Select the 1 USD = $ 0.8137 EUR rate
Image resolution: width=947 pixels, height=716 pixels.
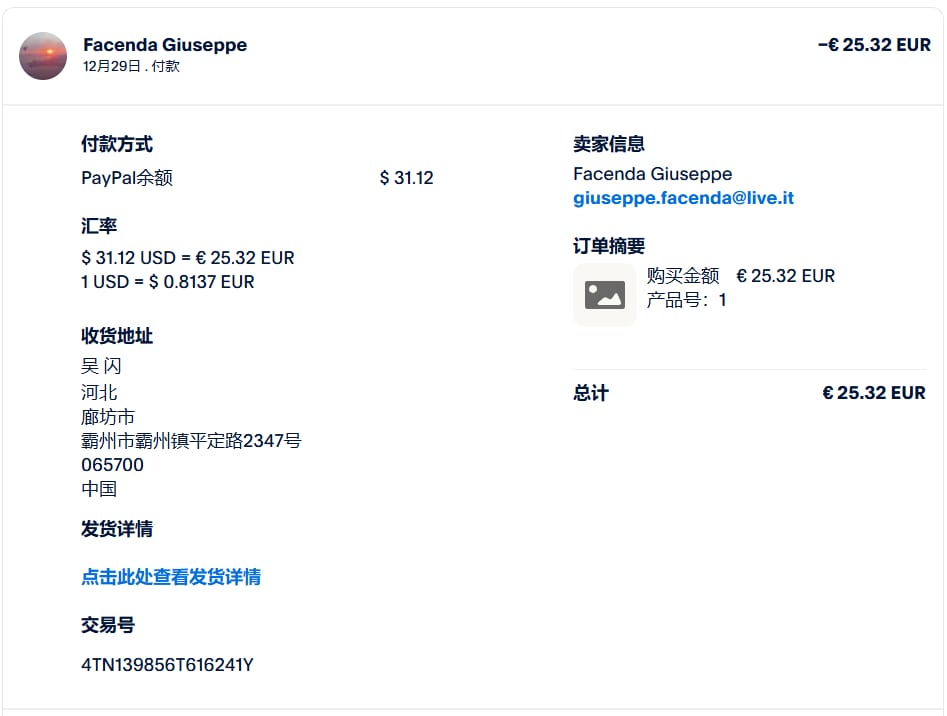point(168,282)
